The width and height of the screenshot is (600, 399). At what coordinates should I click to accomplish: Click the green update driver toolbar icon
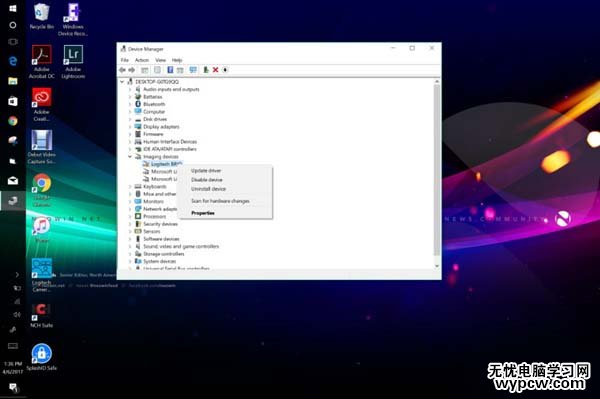click(x=206, y=70)
